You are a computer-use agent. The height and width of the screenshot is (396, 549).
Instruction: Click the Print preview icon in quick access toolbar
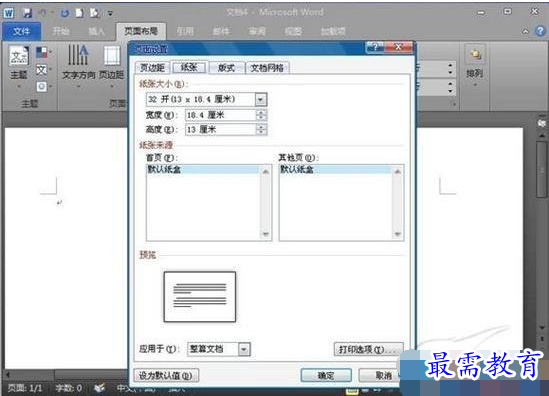coord(94,13)
